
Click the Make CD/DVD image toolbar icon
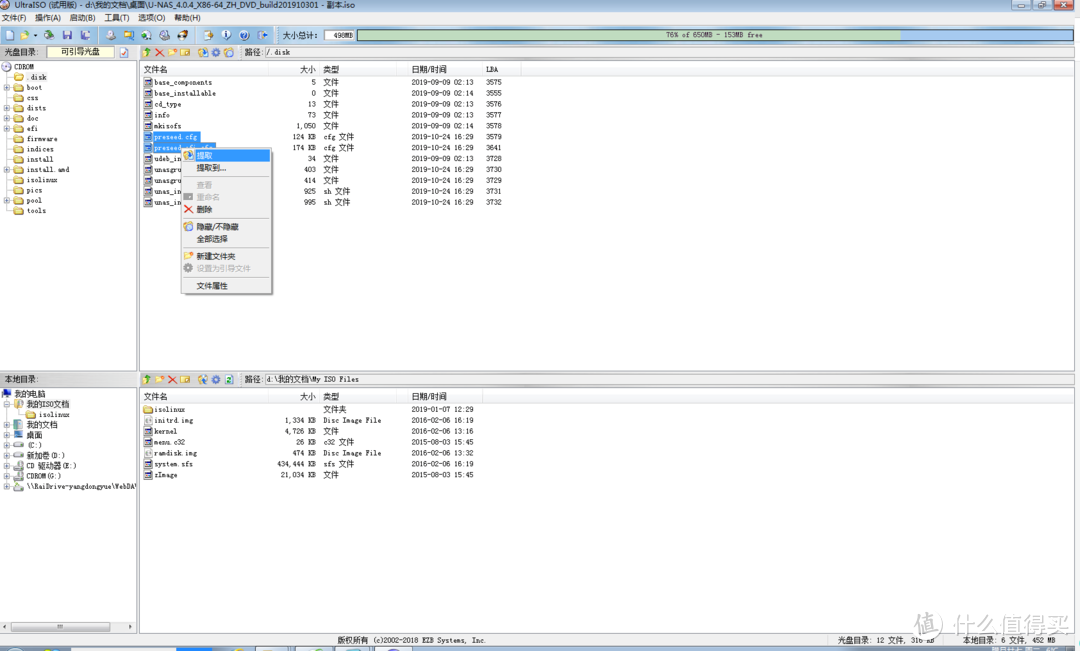pyautogui.click(x=110, y=35)
